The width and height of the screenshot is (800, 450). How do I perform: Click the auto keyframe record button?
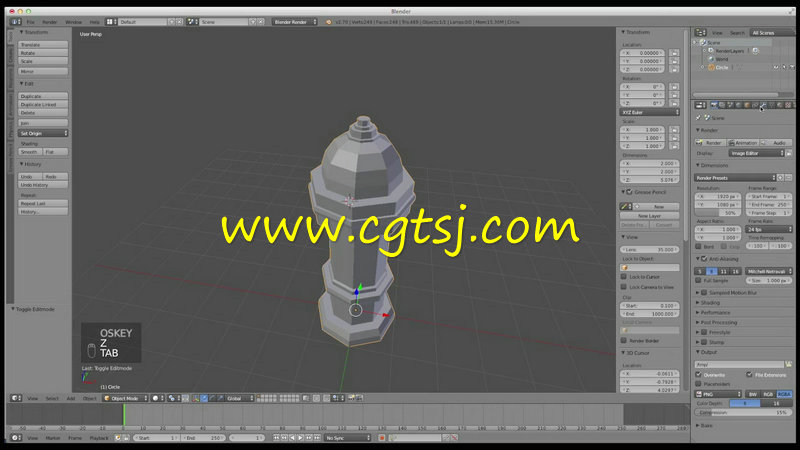pos(382,438)
